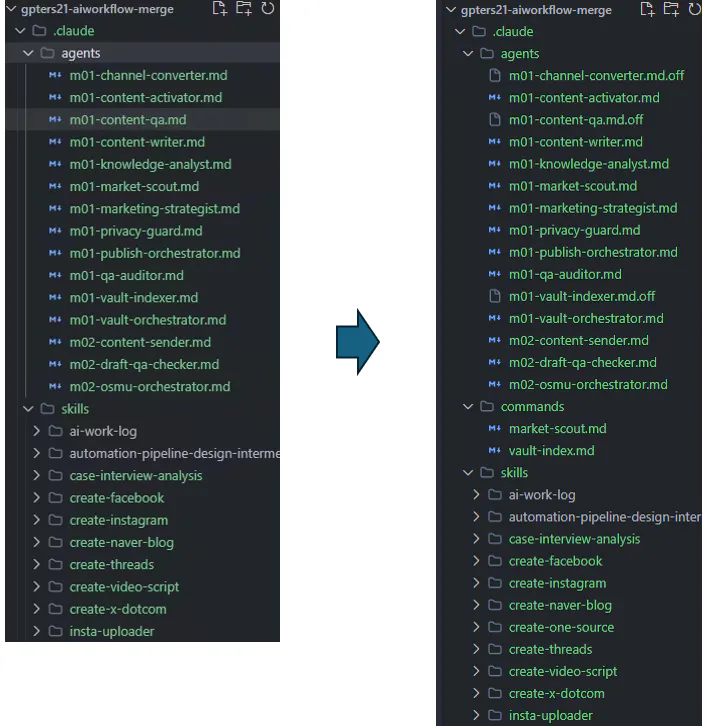Select create-instagram folder in right panel
Viewport: 709px width, 726px height.
[558, 583]
